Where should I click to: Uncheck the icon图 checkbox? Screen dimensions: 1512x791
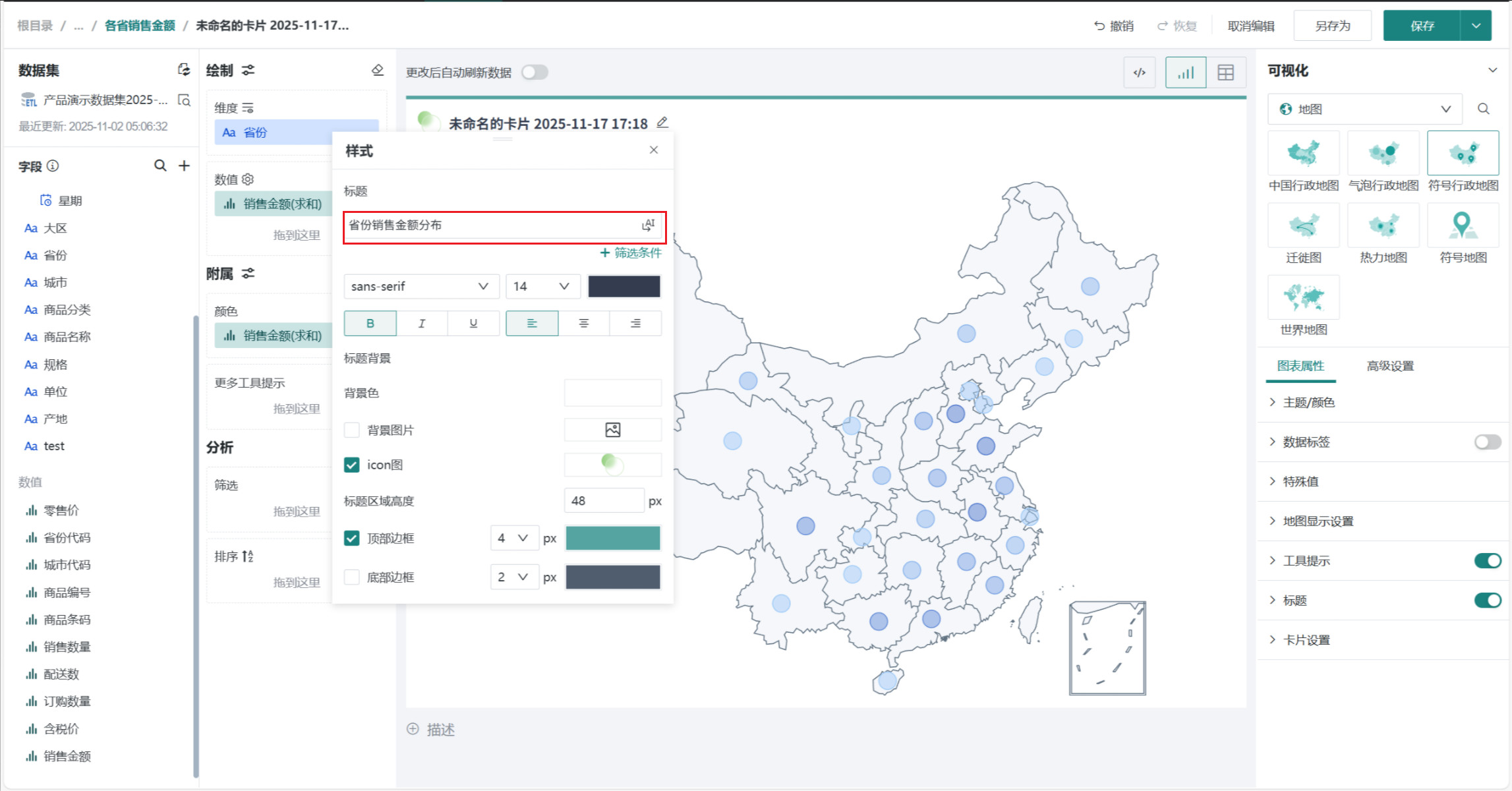tap(352, 465)
